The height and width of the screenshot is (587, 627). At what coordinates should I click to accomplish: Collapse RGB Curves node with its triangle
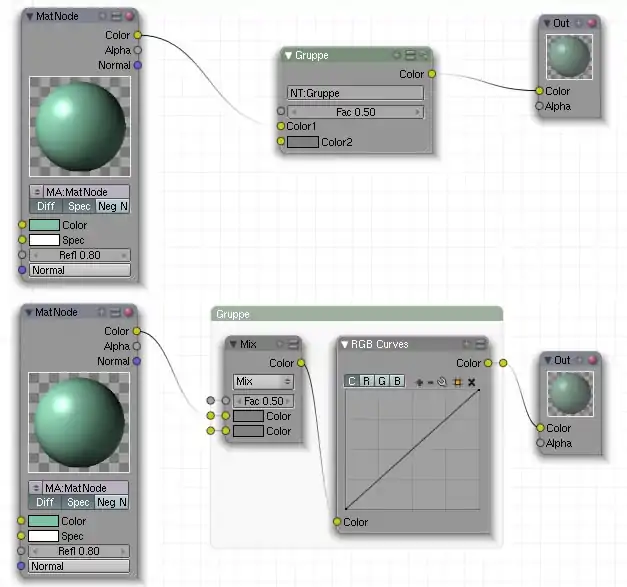[344, 344]
